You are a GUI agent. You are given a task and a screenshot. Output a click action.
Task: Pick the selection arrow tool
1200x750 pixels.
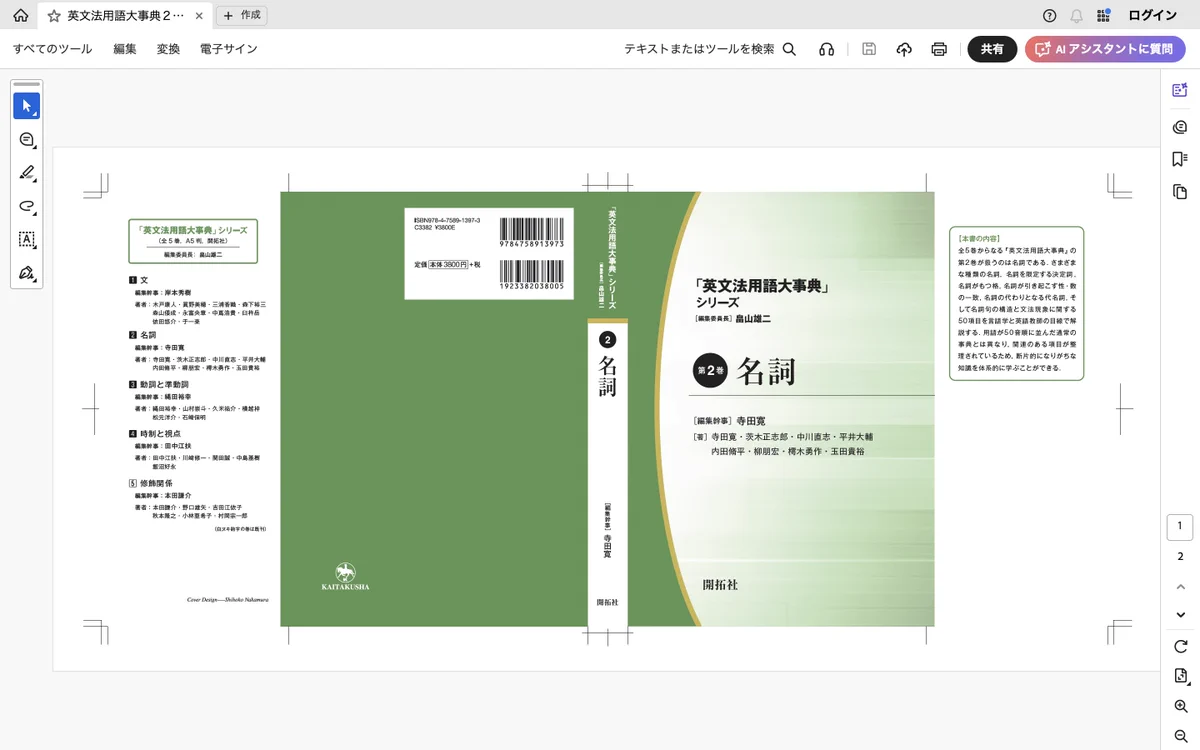[27, 106]
